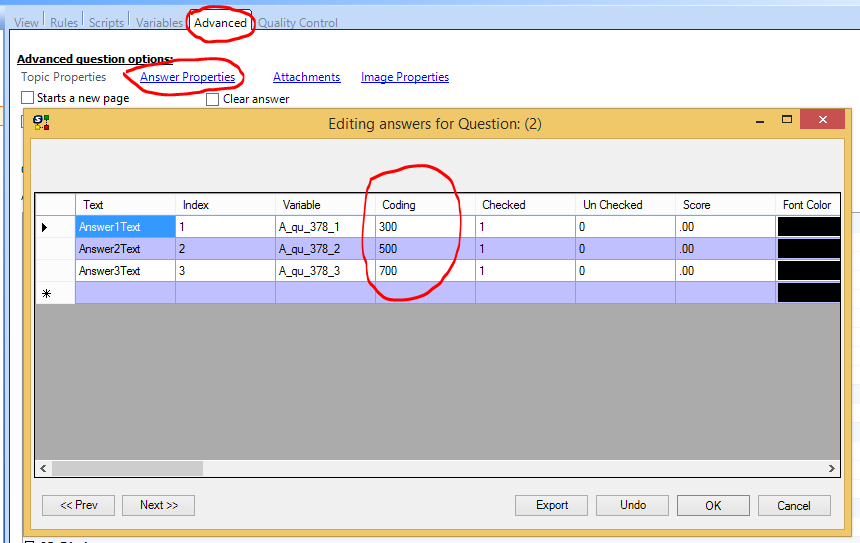Click the Font Color column header
The height and width of the screenshot is (543, 860).
tap(807, 205)
